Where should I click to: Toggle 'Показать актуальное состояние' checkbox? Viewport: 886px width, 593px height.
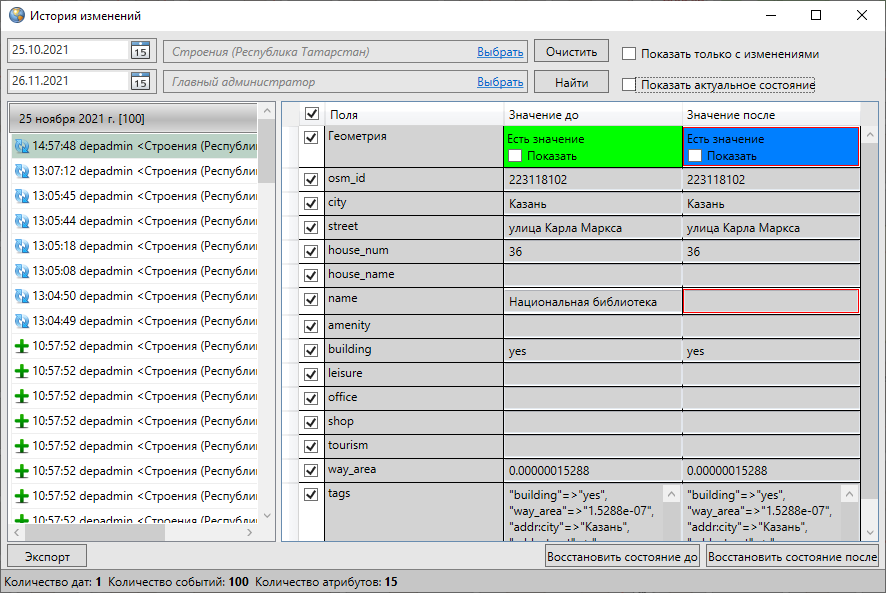pyautogui.click(x=629, y=85)
